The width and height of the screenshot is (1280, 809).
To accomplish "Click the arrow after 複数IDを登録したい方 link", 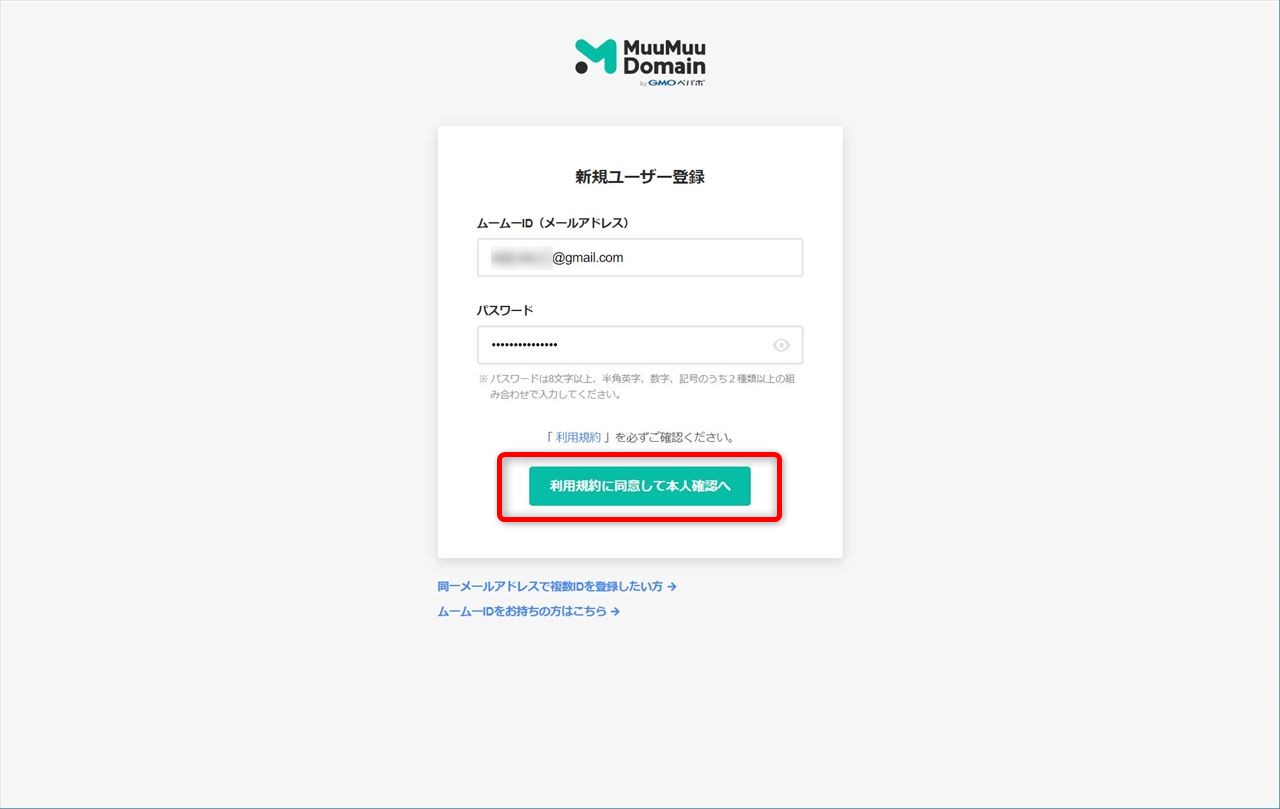I will click(672, 587).
